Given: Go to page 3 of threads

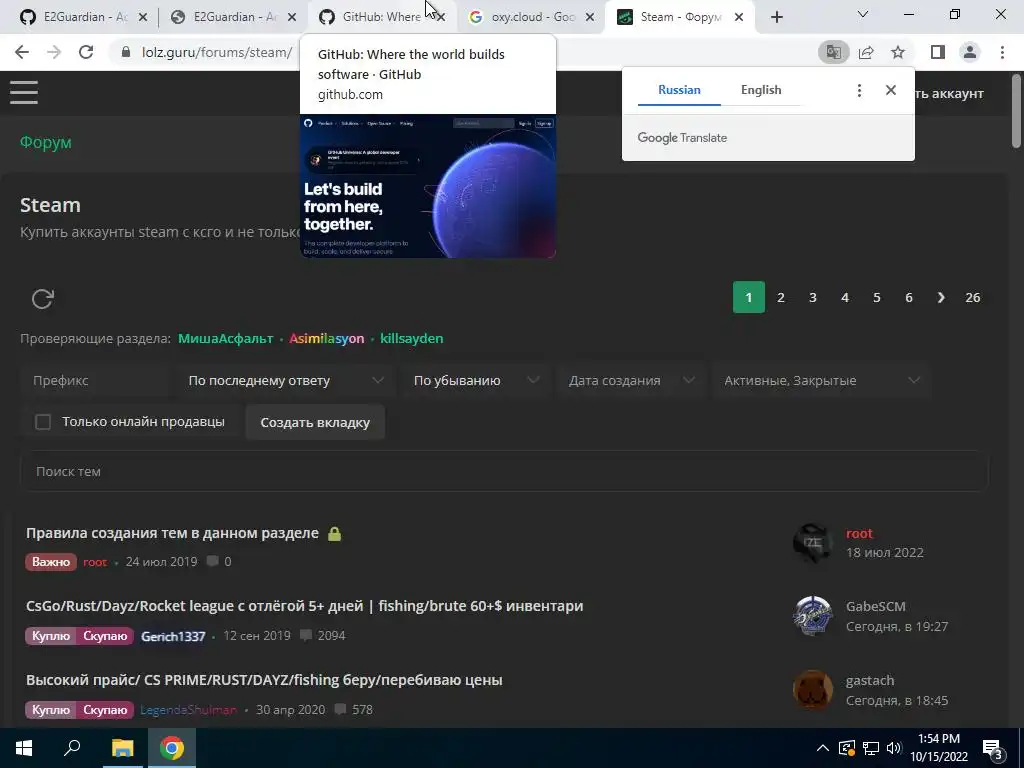Looking at the screenshot, I should tap(812, 298).
